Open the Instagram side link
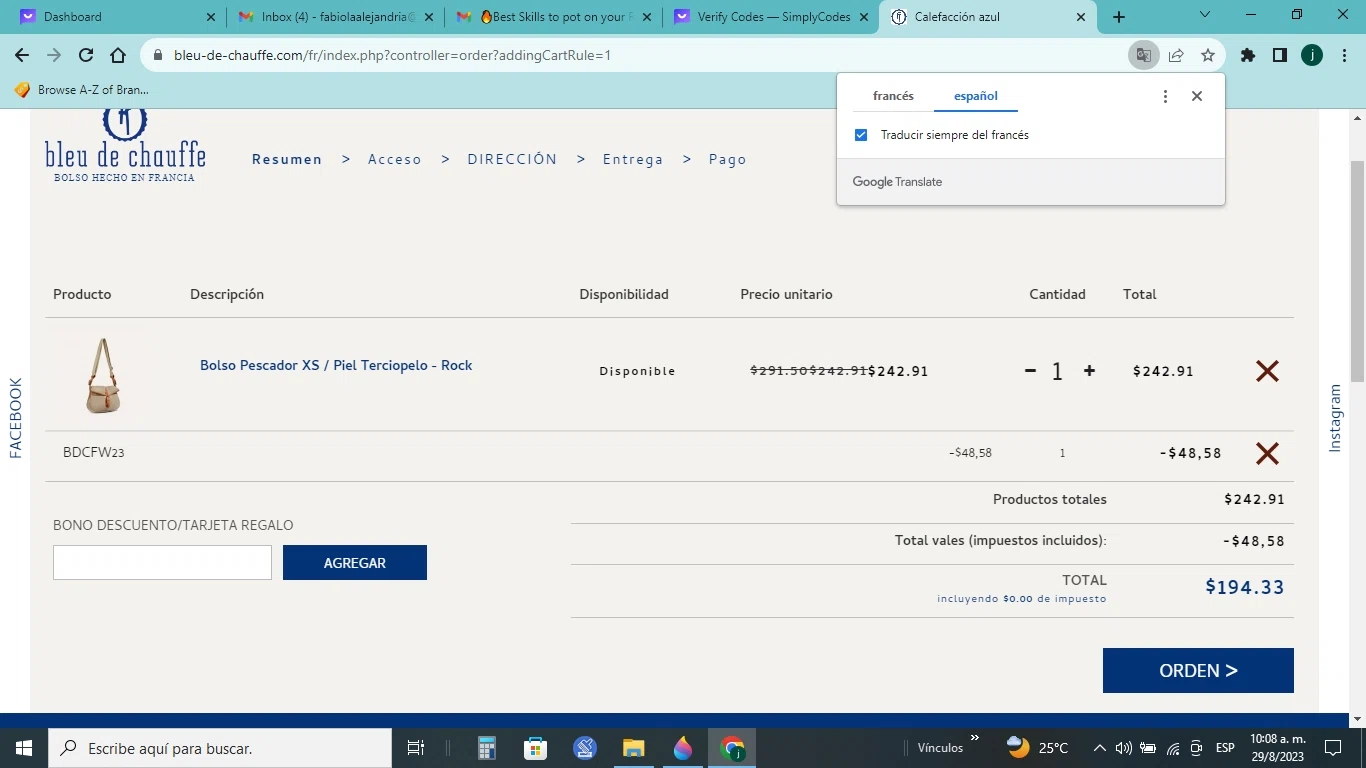 point(1335,418)
